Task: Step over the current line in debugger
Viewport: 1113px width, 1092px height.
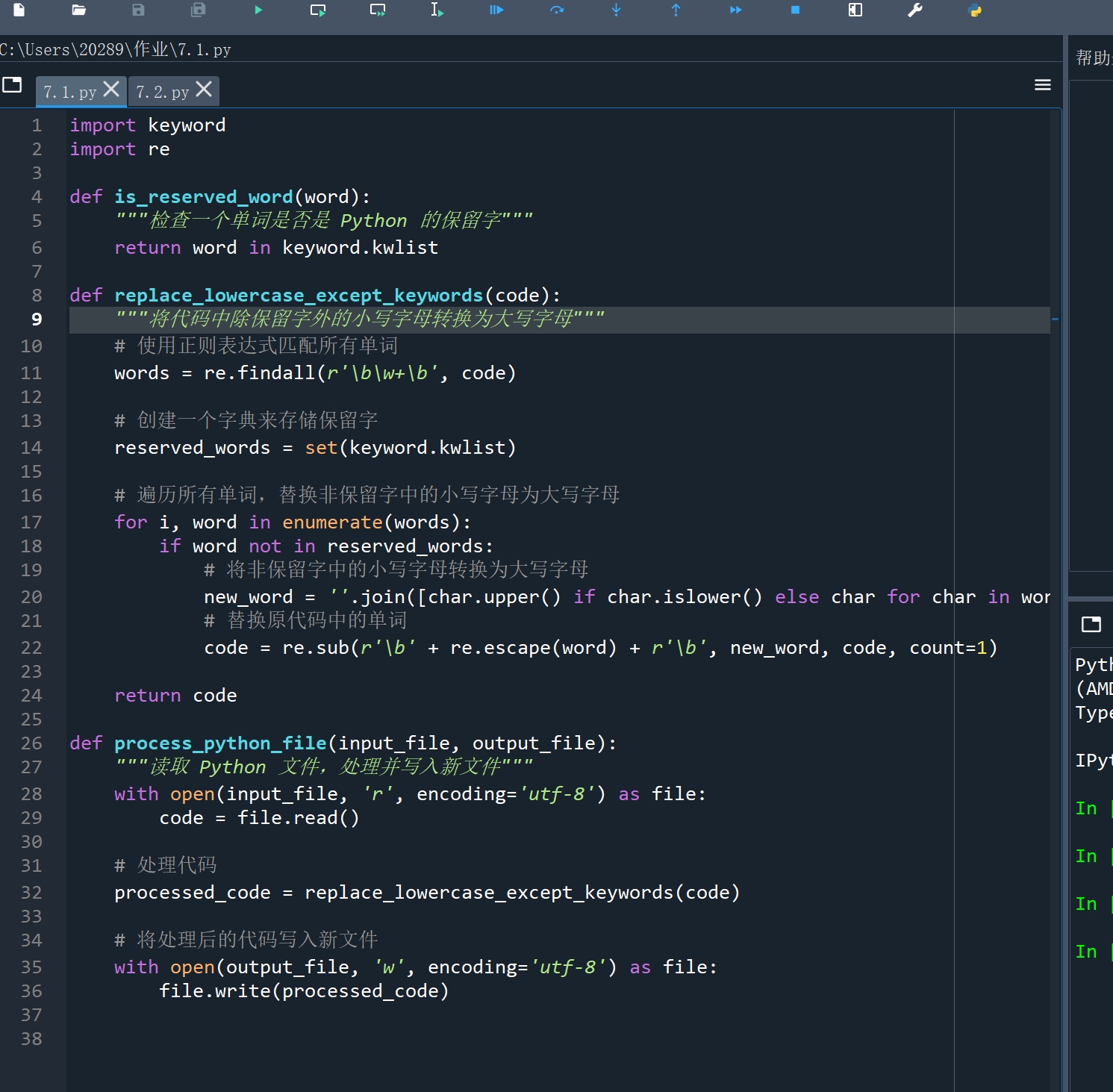Action: pos(557,10)
